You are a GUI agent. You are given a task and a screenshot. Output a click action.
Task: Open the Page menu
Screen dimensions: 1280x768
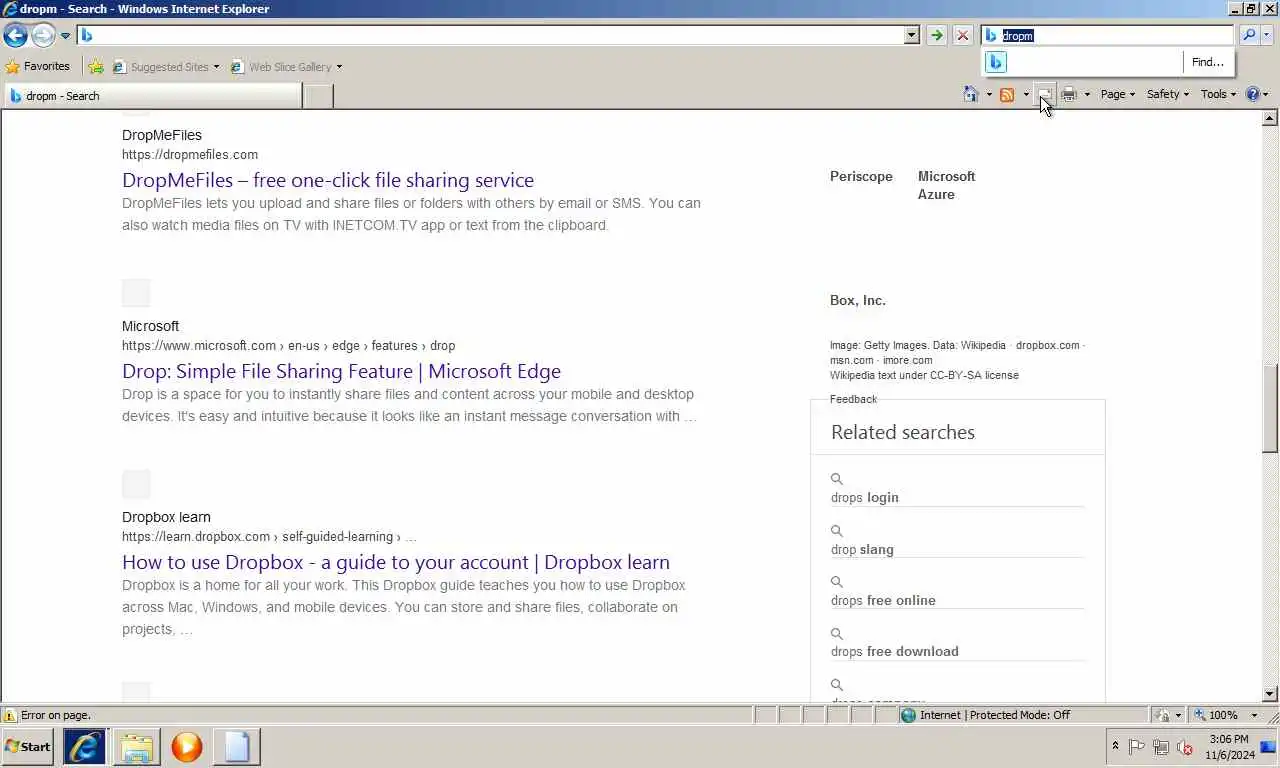(1117, 94)
